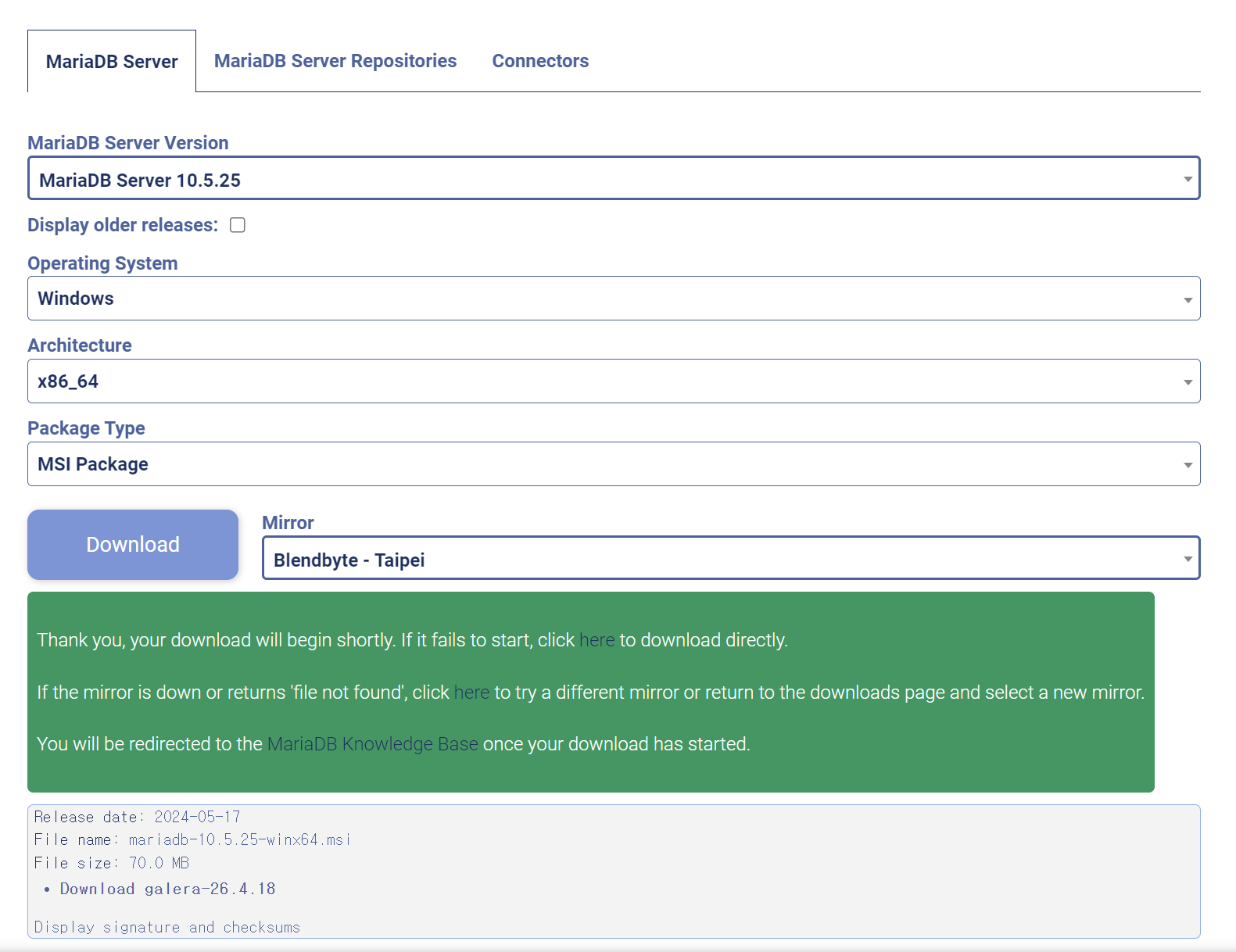Open the Operating System dropdown showing Windows

coord(614,298)
